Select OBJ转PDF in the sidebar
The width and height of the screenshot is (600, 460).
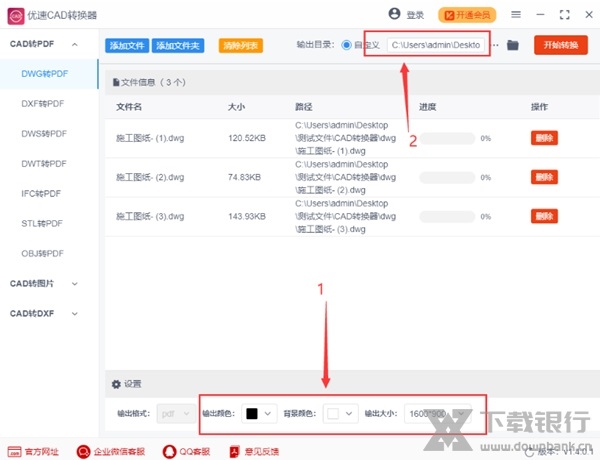(x=42, y=253)
